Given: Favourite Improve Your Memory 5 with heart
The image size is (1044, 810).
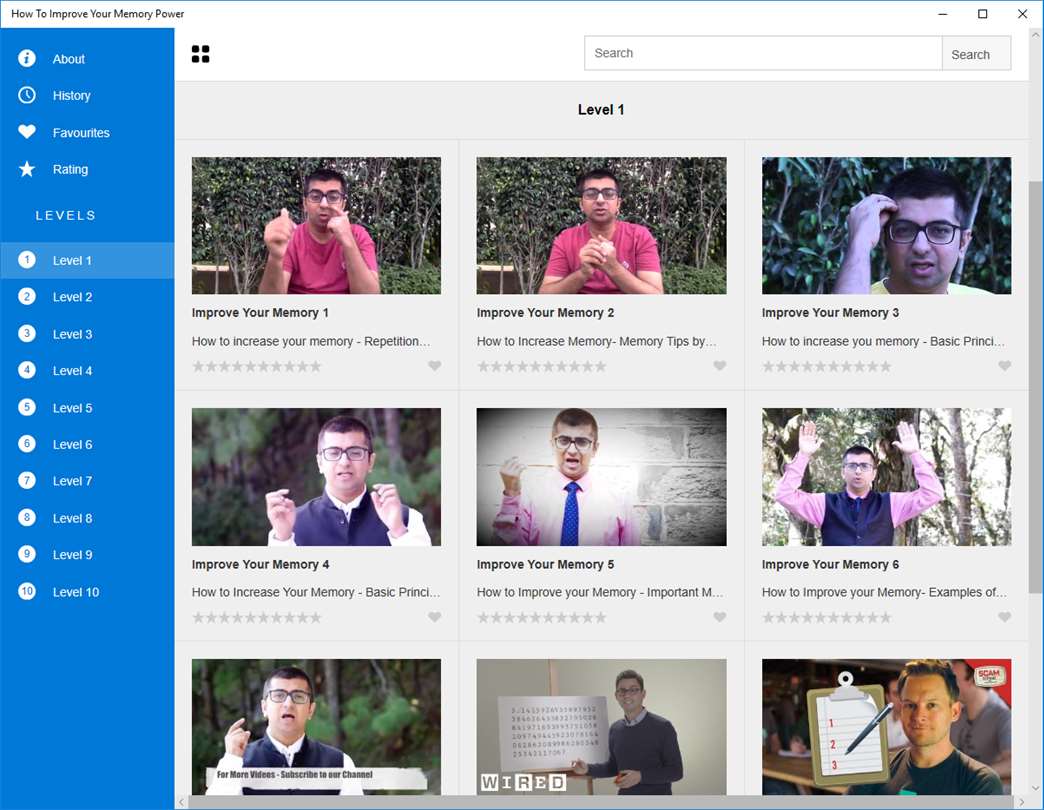Looking at the screenshot, I should coord(720,617).
